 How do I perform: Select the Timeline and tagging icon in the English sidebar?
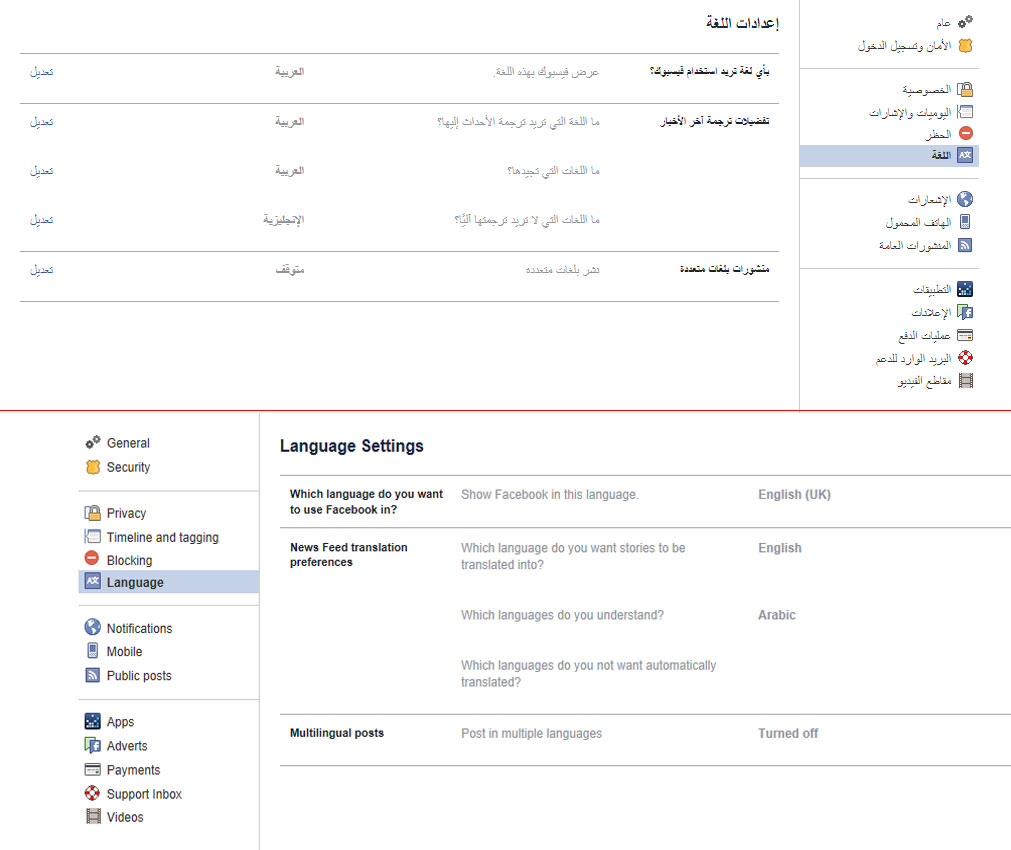93,537
